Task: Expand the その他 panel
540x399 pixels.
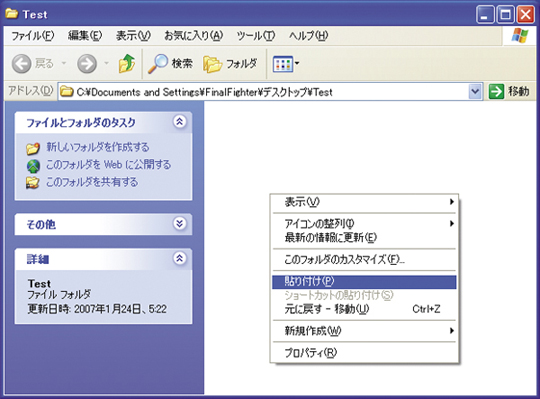Action: pos(179,224)
